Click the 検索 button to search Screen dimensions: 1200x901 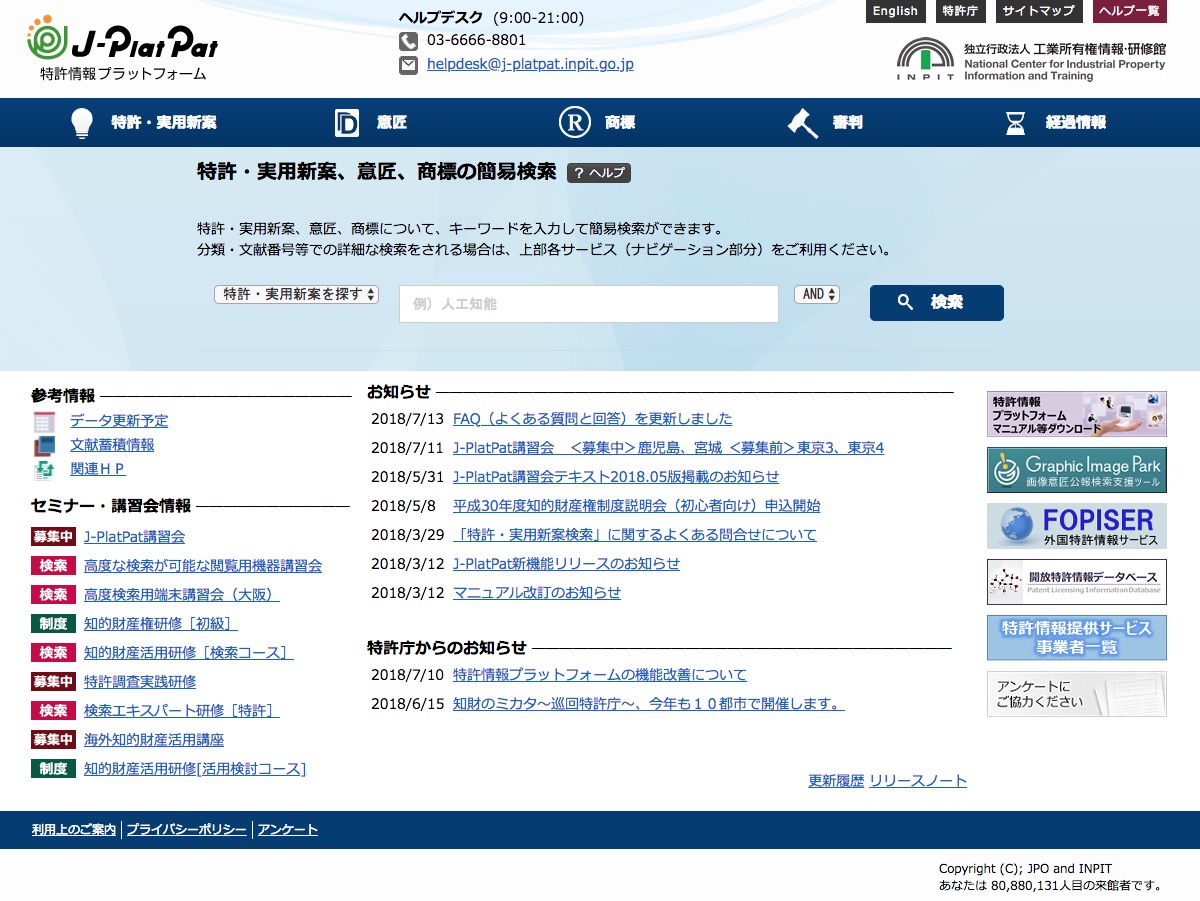[936, 302]
